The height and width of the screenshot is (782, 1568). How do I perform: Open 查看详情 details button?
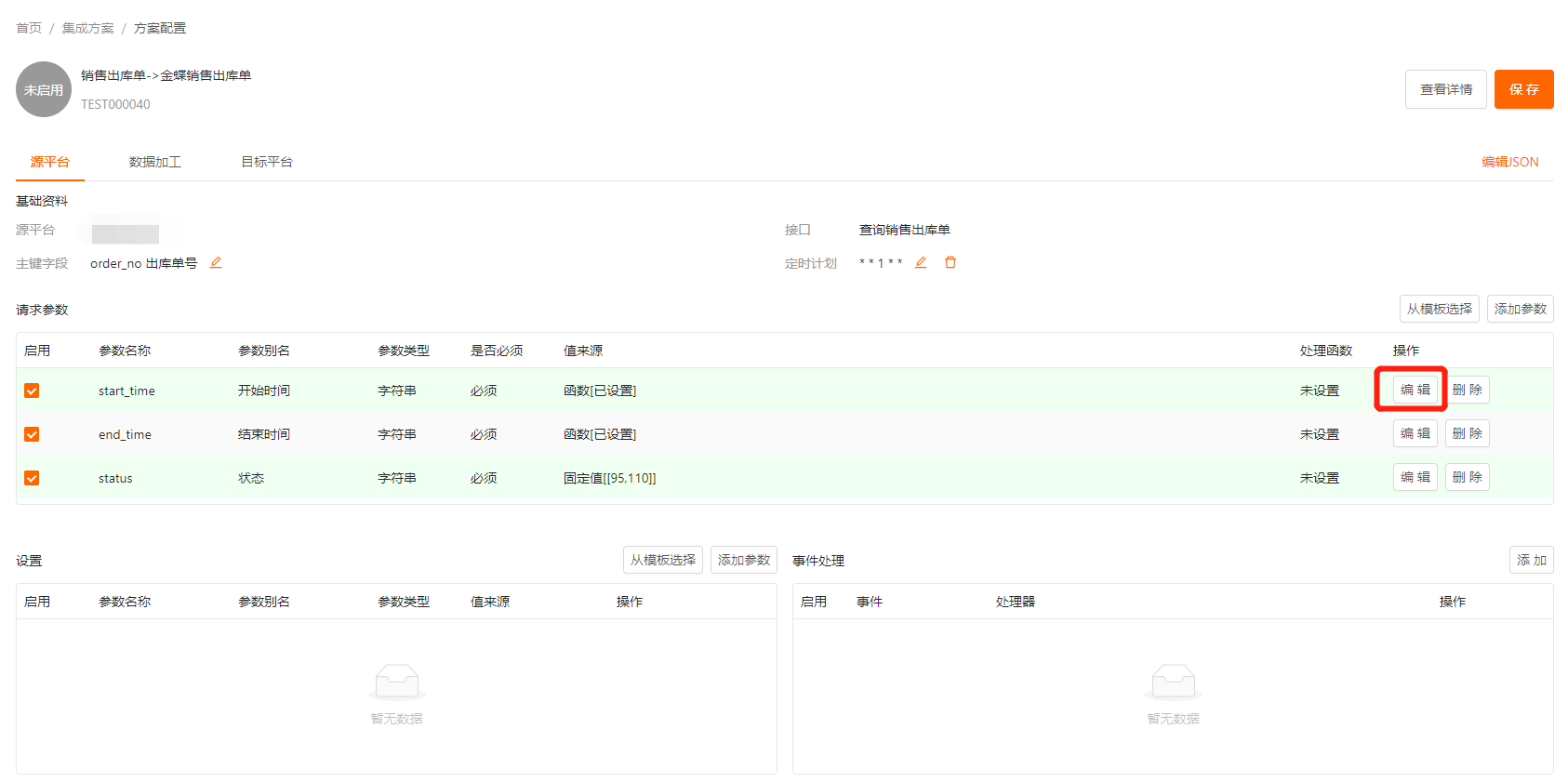coord(1445,89)
